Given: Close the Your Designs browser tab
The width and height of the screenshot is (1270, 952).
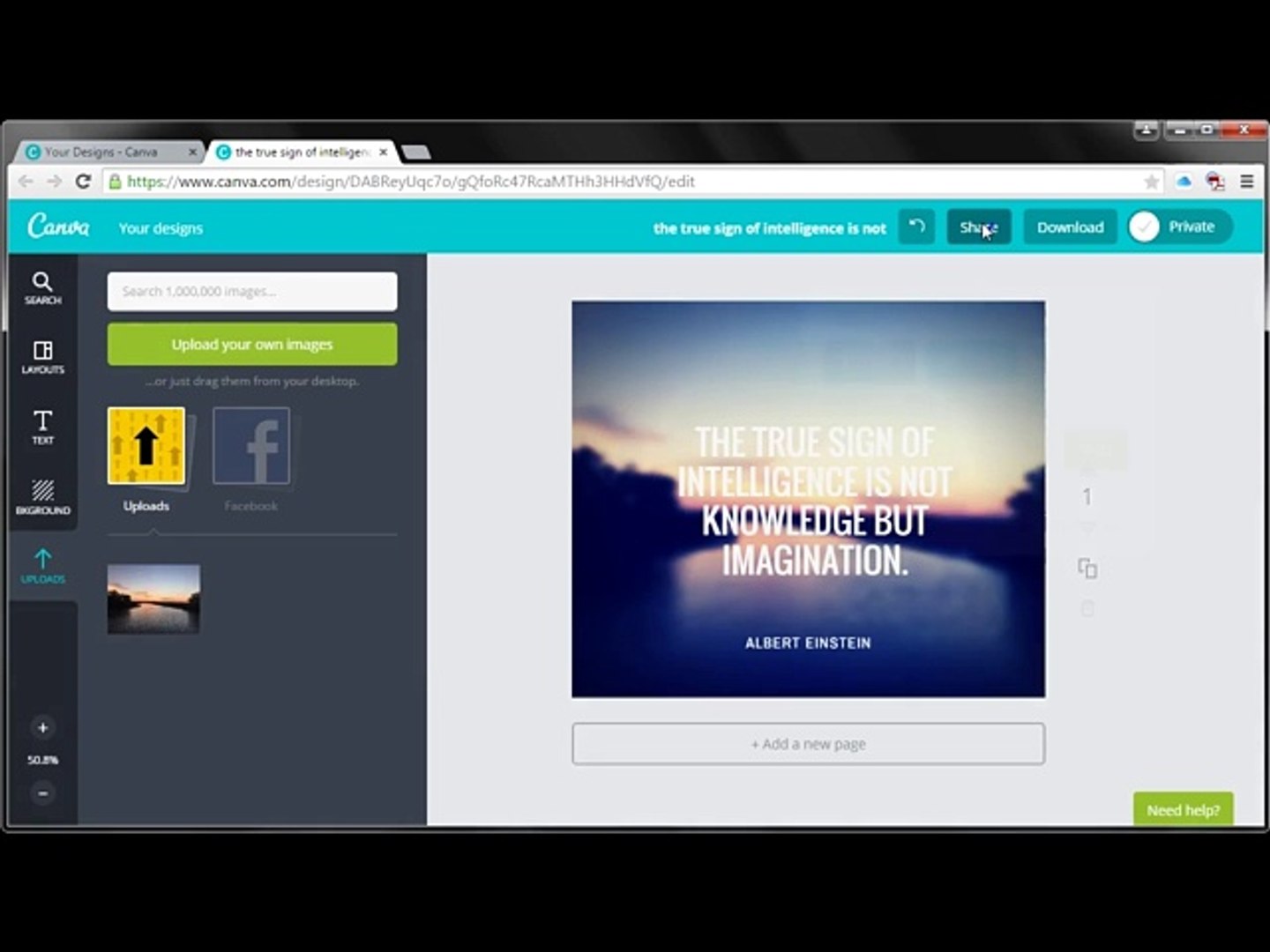Looking at the screenshot, I should point(192,152).
